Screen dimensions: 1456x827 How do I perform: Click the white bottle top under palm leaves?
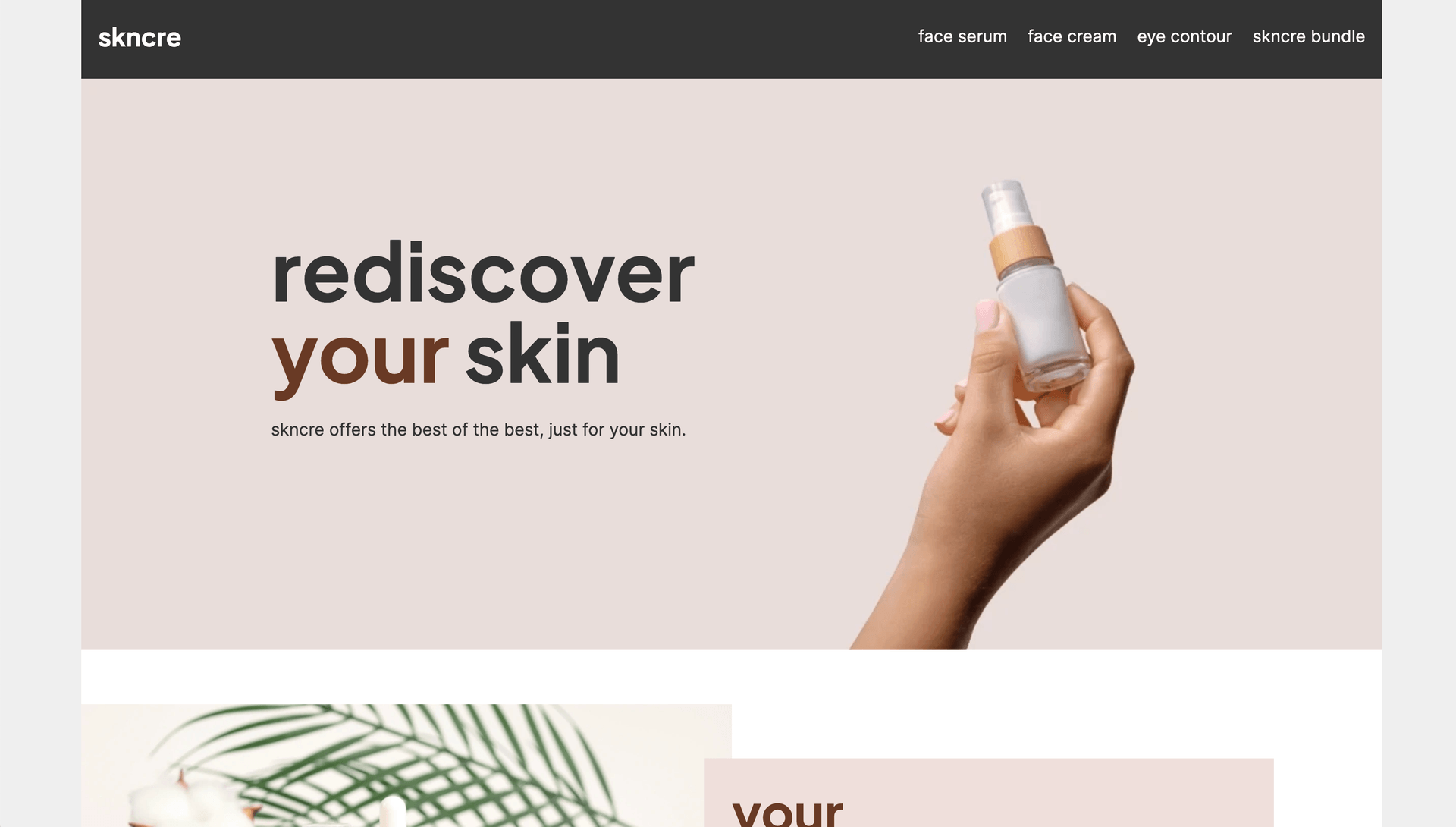click(x=393, y=812)
